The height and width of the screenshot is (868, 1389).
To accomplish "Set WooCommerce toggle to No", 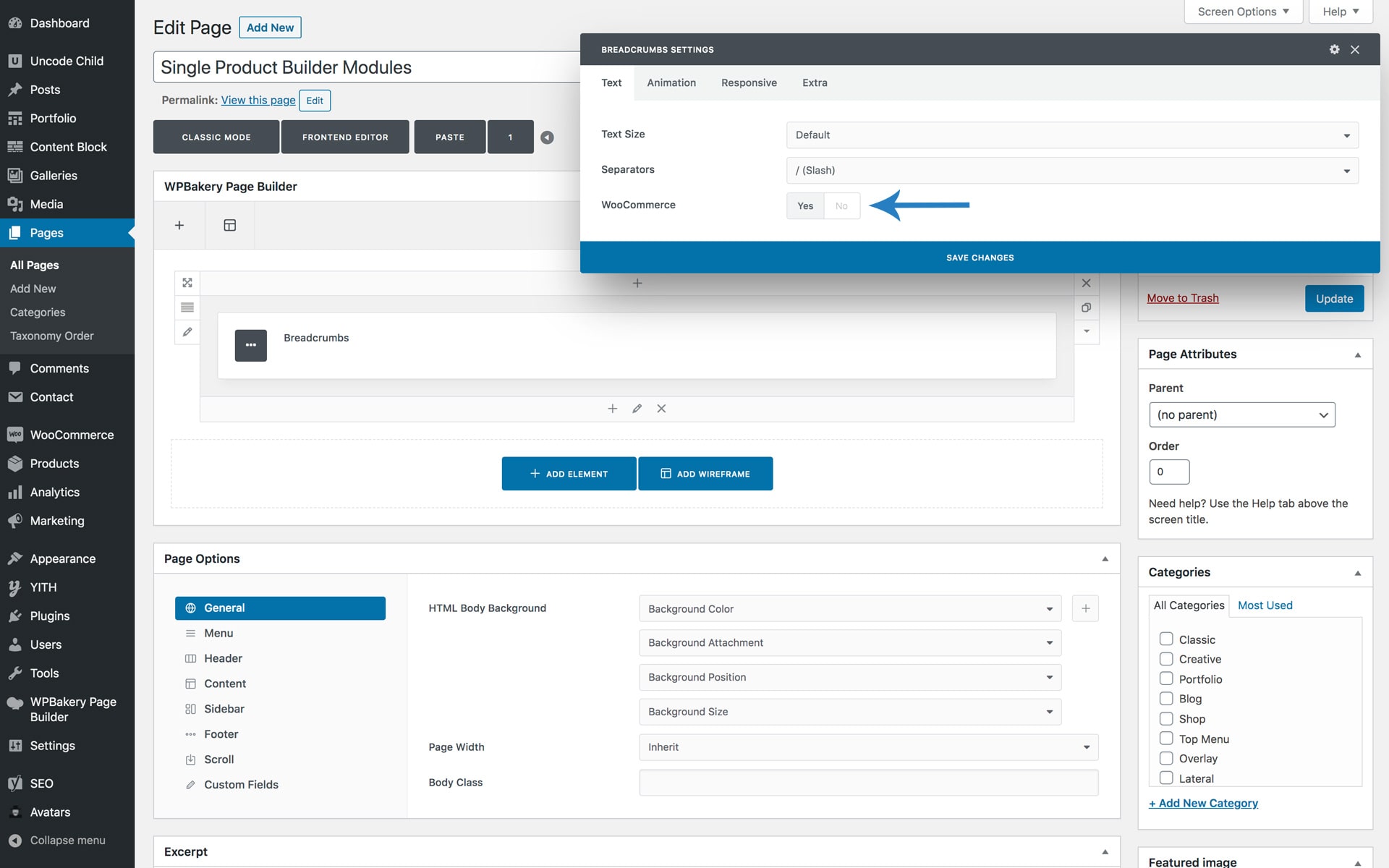I will coord(841,206).
